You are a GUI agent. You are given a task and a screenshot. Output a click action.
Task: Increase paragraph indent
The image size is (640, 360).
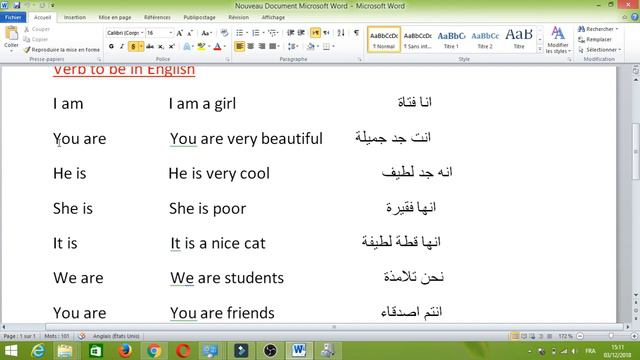[301, 33]
